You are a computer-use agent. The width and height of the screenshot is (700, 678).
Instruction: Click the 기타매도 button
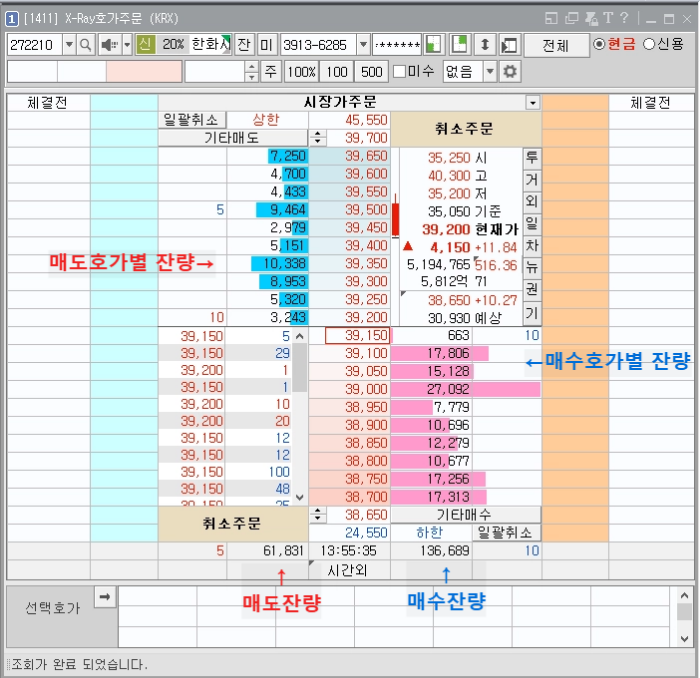[232, 138]
